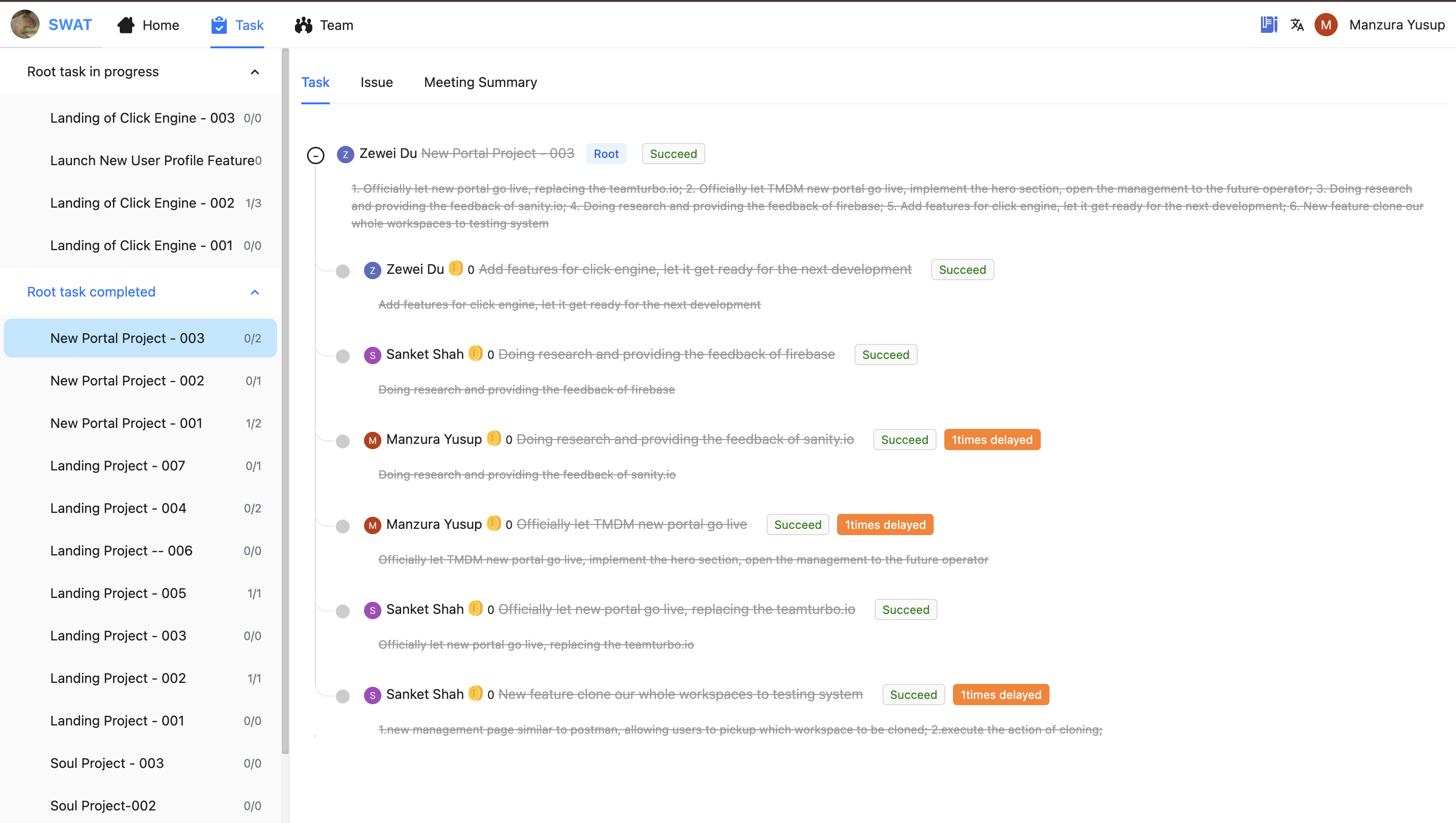Screen dimensions: 1456x823
Task: Click the grey circle beside the workspace cloning task
Action: [343, 696]
